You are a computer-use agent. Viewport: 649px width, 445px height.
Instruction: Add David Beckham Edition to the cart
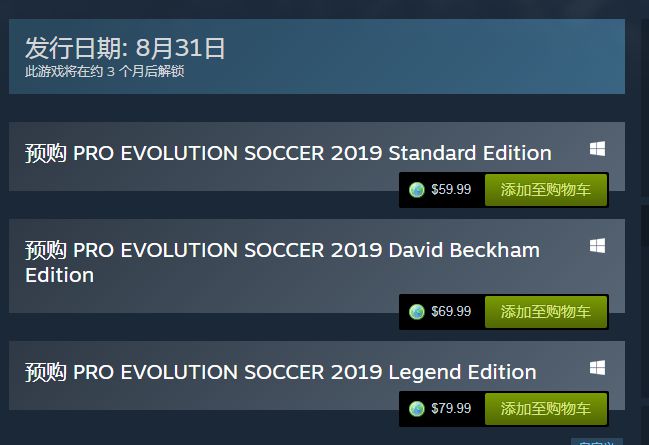click(x=545, y=311)
